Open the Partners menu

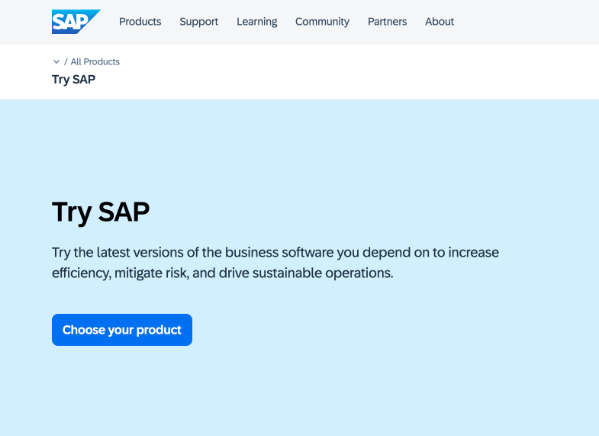coord(387,22)
